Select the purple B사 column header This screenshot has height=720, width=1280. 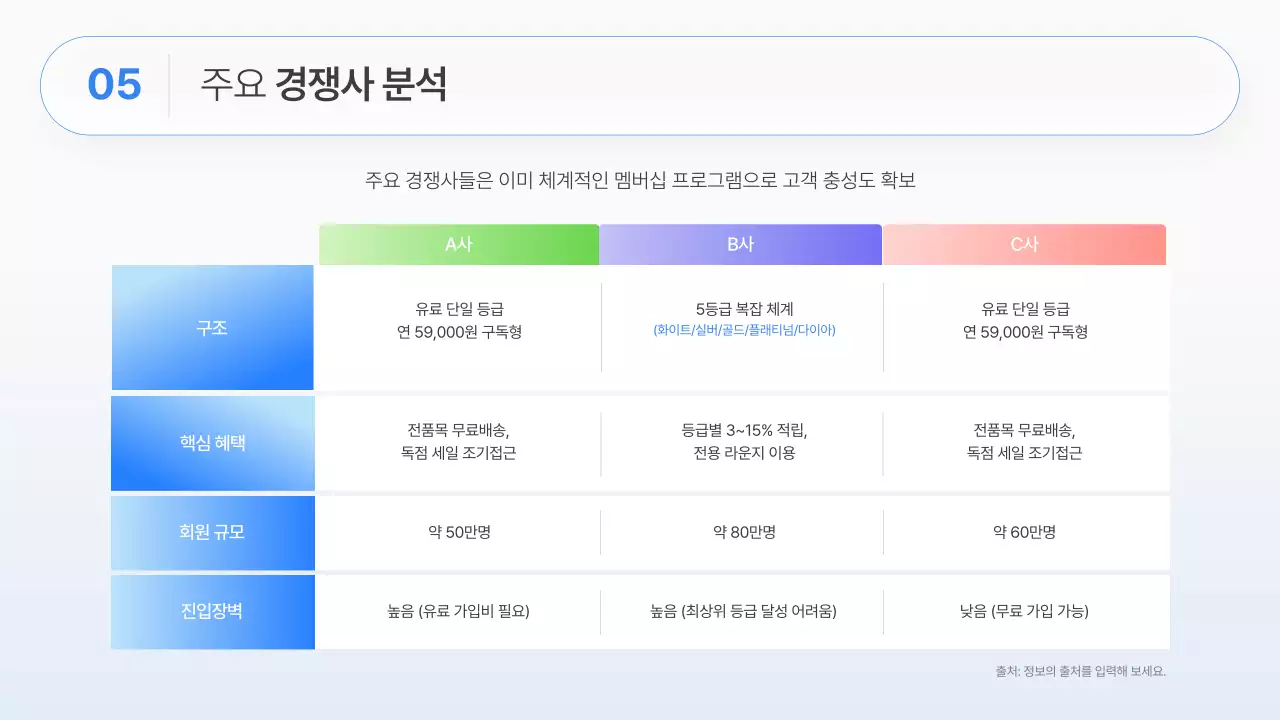tap(741, 245)
